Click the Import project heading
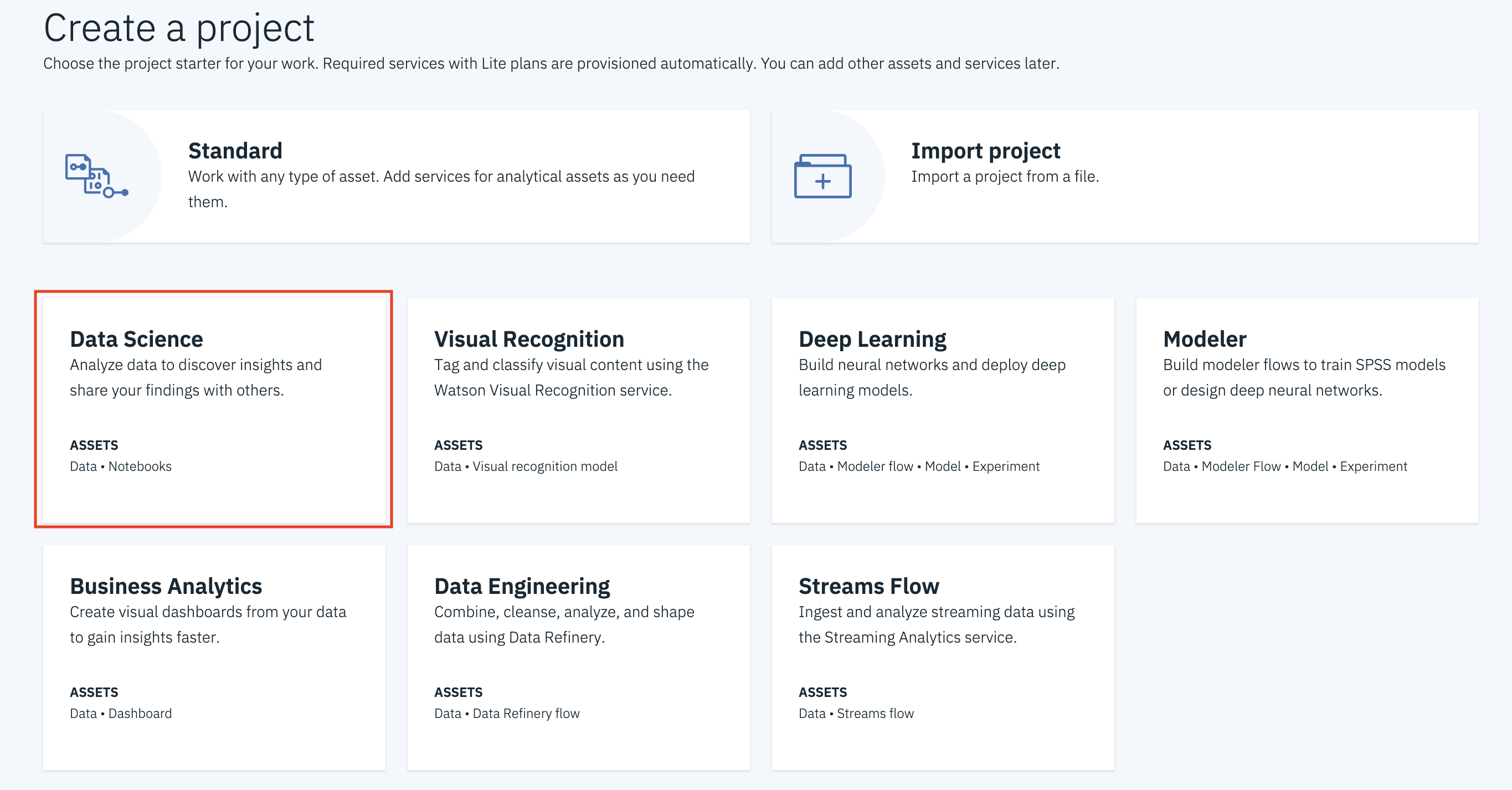Image resolution: width=1512 pixels, height=790 pixels. [x=985, y=151]
